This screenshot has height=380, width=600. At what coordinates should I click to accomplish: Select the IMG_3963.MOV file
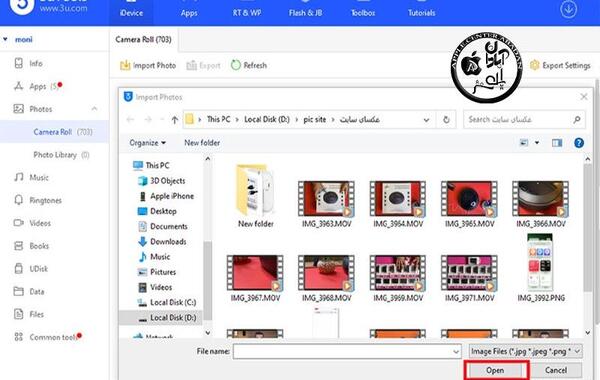326,204
